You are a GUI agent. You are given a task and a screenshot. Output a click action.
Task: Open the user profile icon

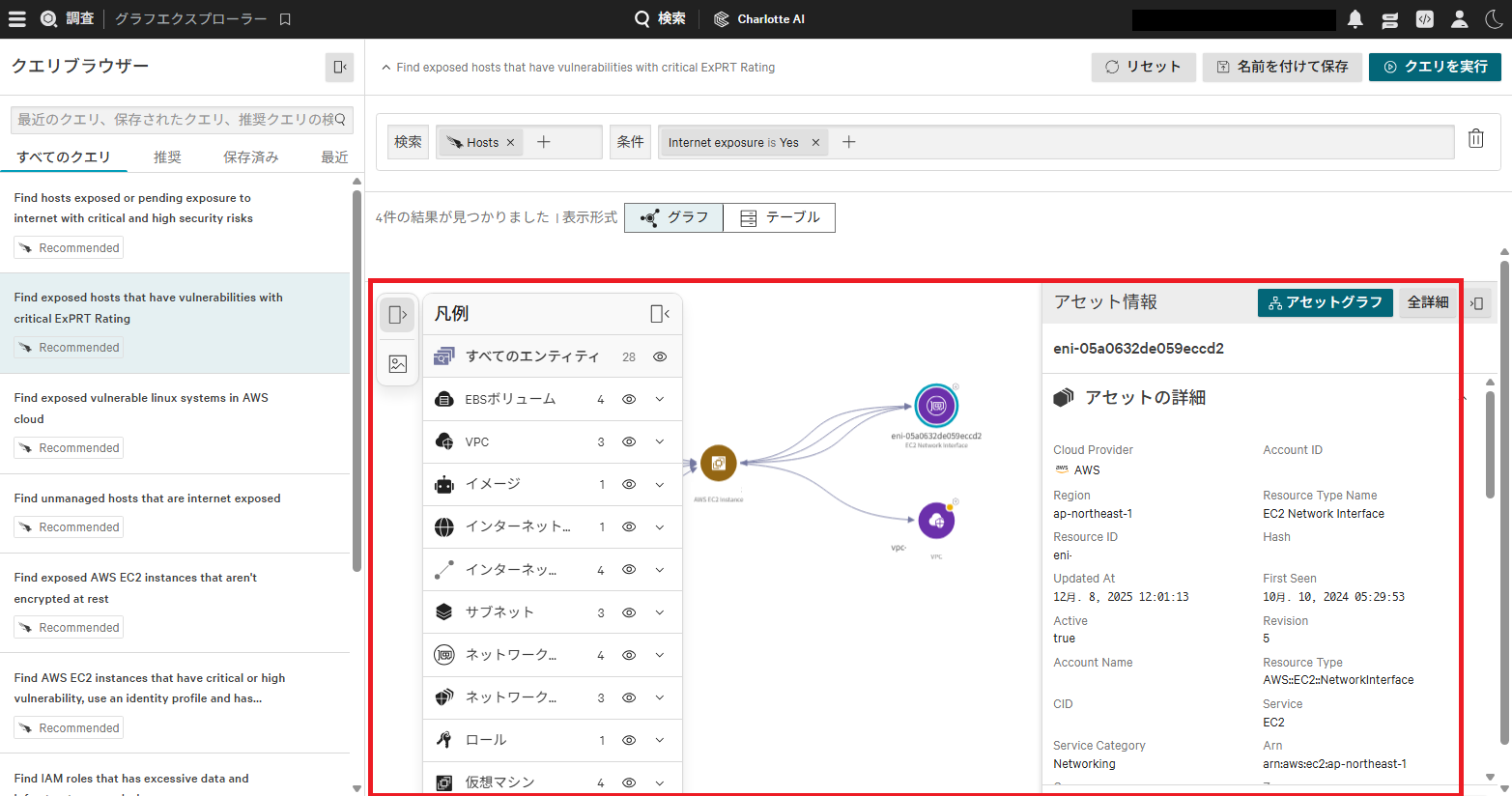(1459, 18)
